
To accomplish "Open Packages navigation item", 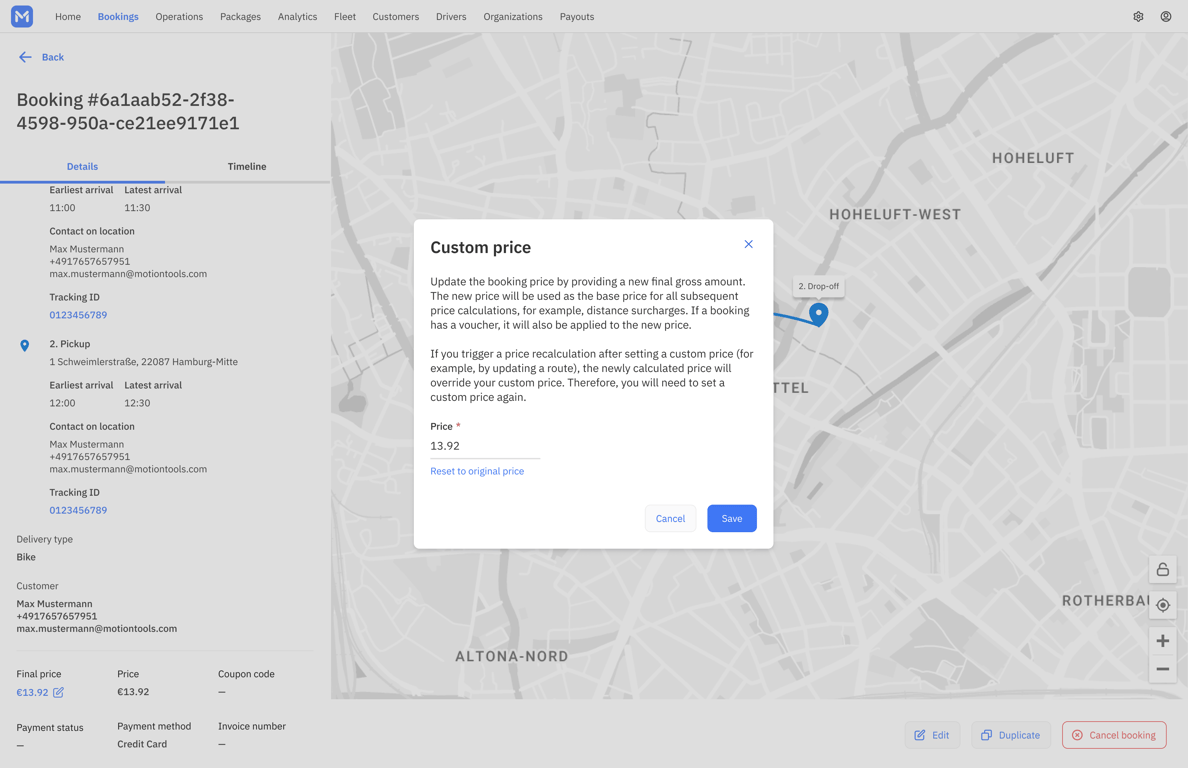I will coord(240,17).
